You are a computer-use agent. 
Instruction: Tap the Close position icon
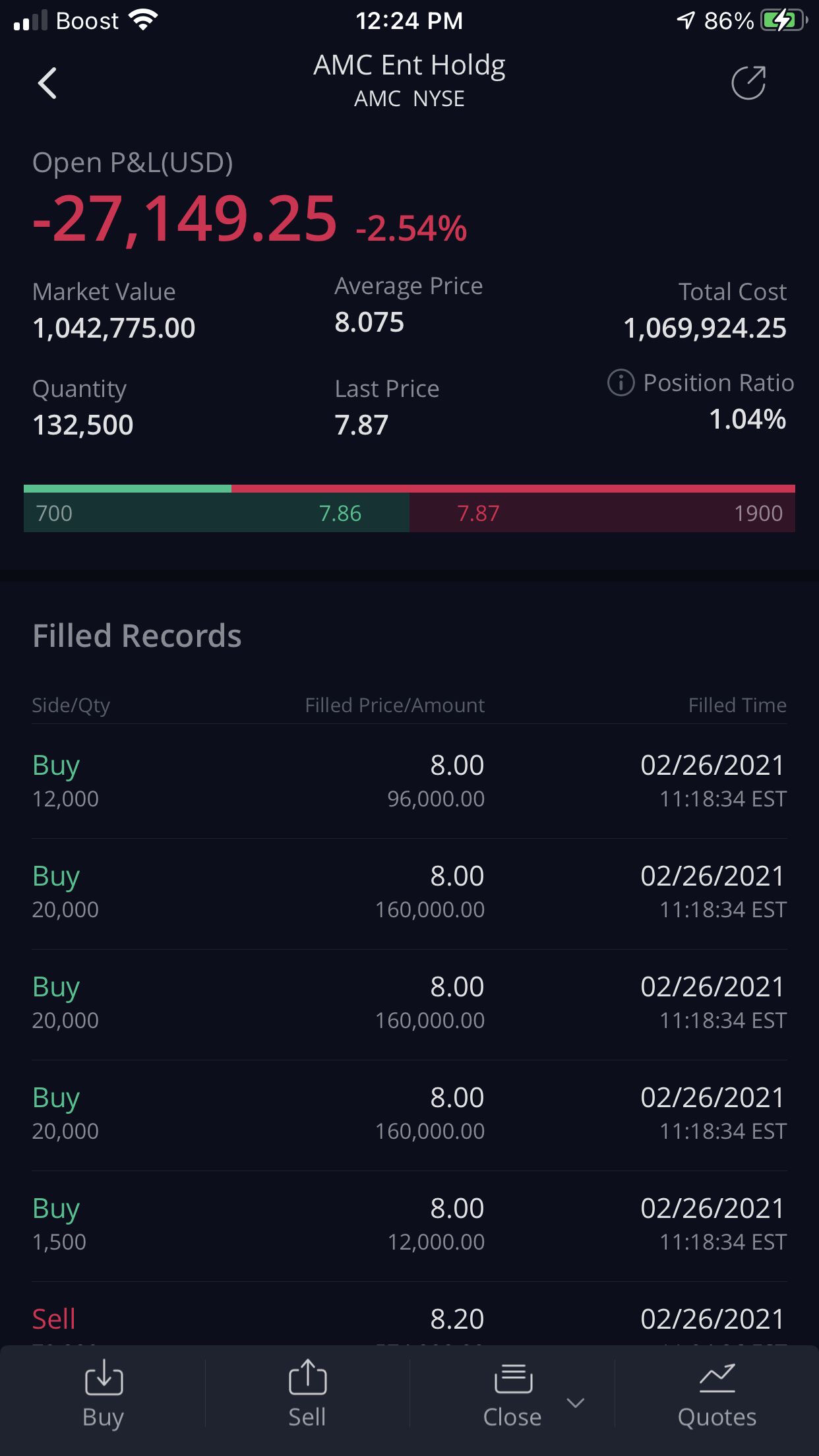point(512,1380)
